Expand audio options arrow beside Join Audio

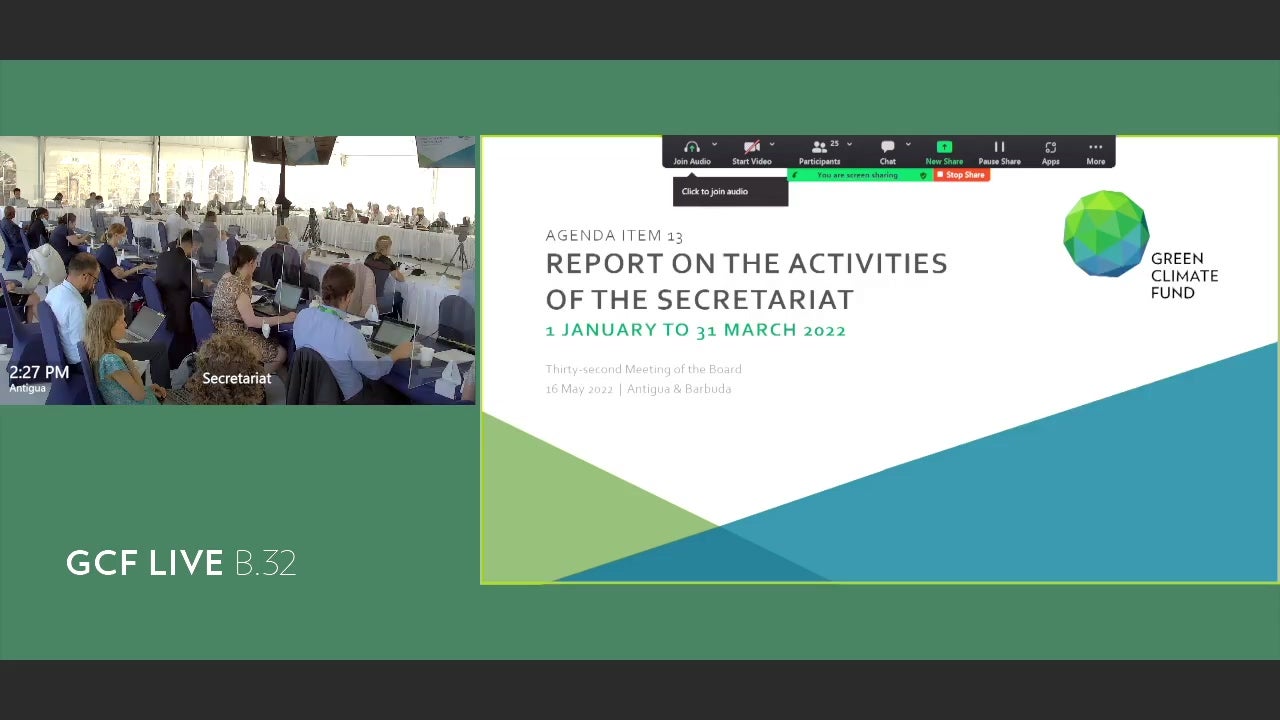click(714, 145)
